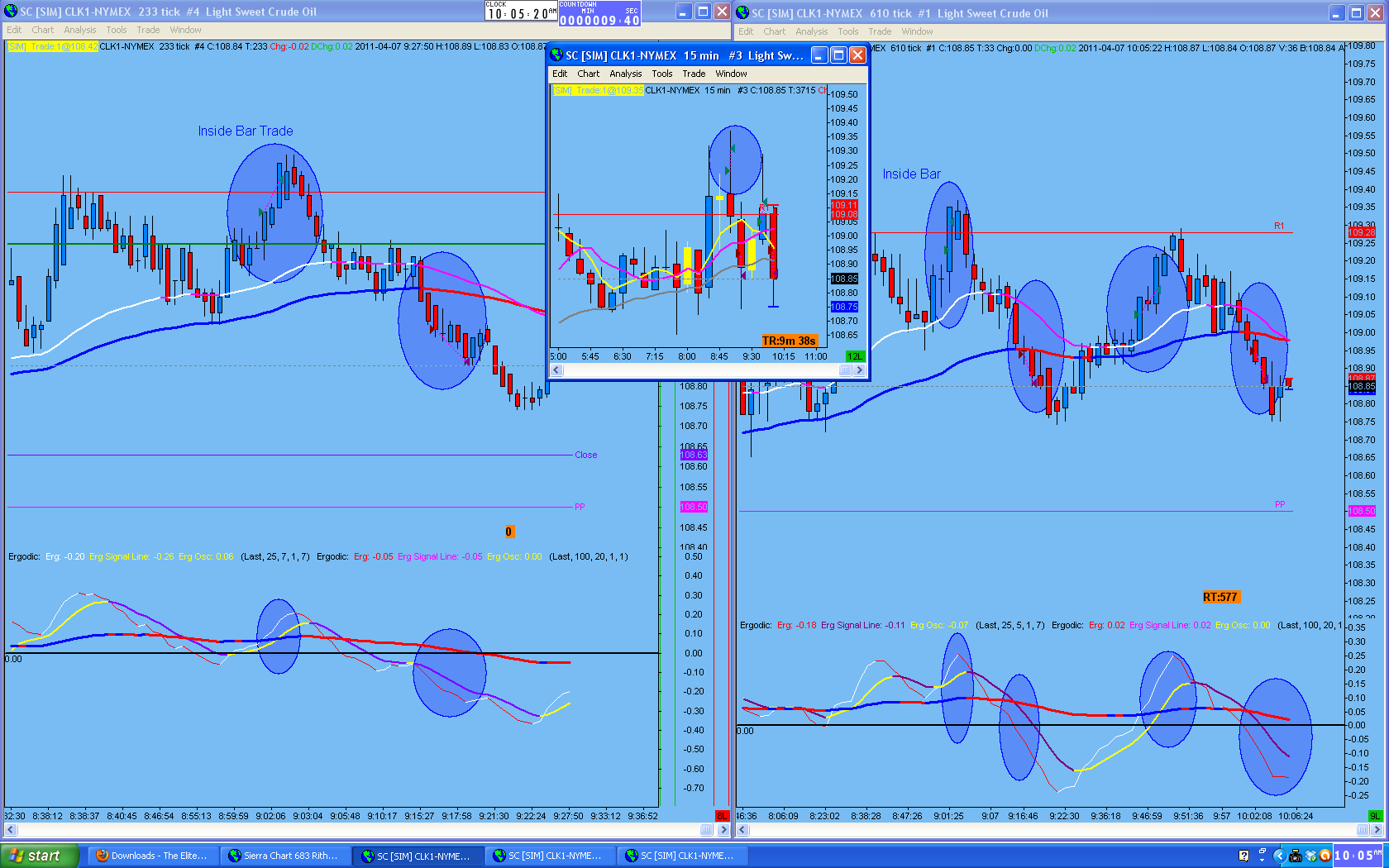Open Chart menu in the 610 tick chart window
The image size is (1389, 868).
[x=775, y=31]
